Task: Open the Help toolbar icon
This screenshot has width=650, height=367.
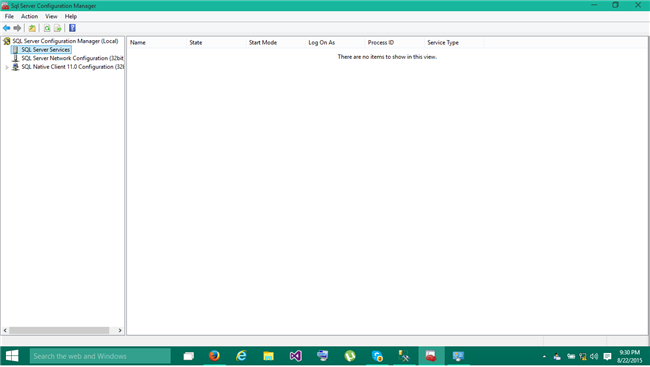Action: pos(72,28)
